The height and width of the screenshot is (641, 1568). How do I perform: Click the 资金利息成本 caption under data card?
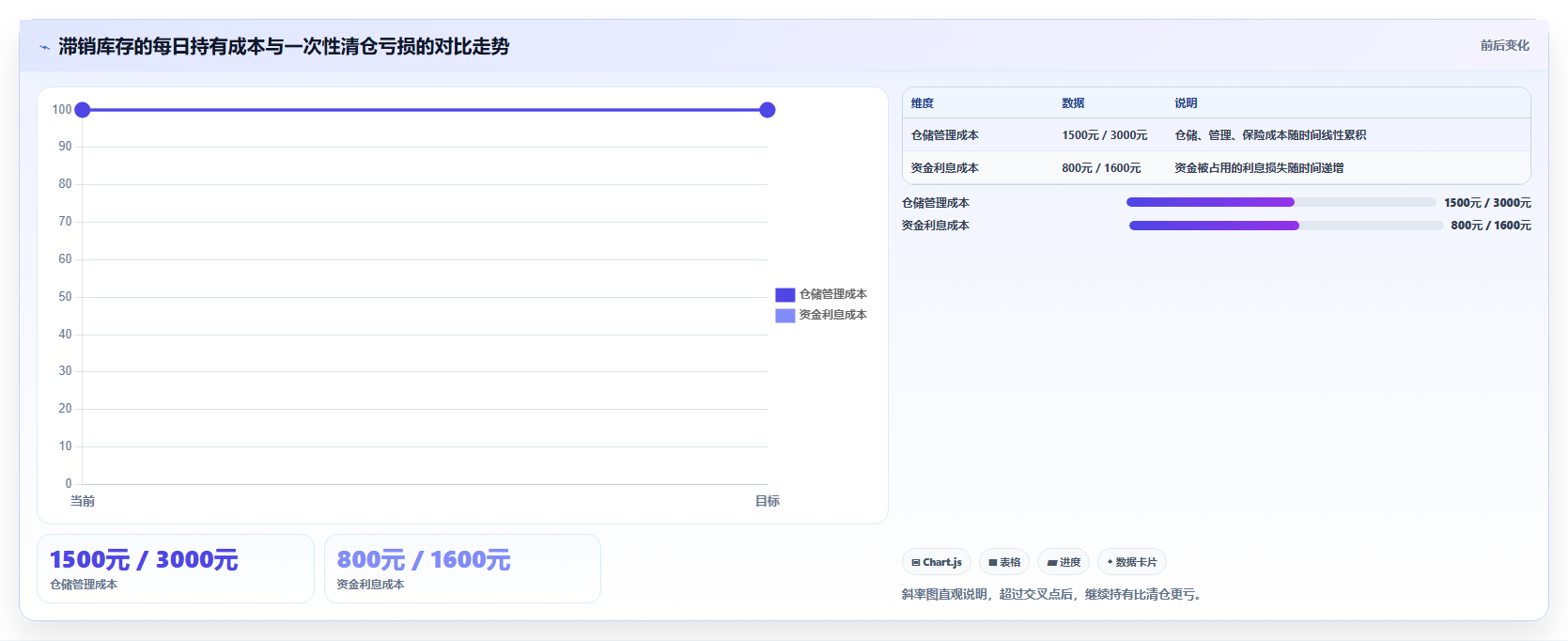coord(371,585)
